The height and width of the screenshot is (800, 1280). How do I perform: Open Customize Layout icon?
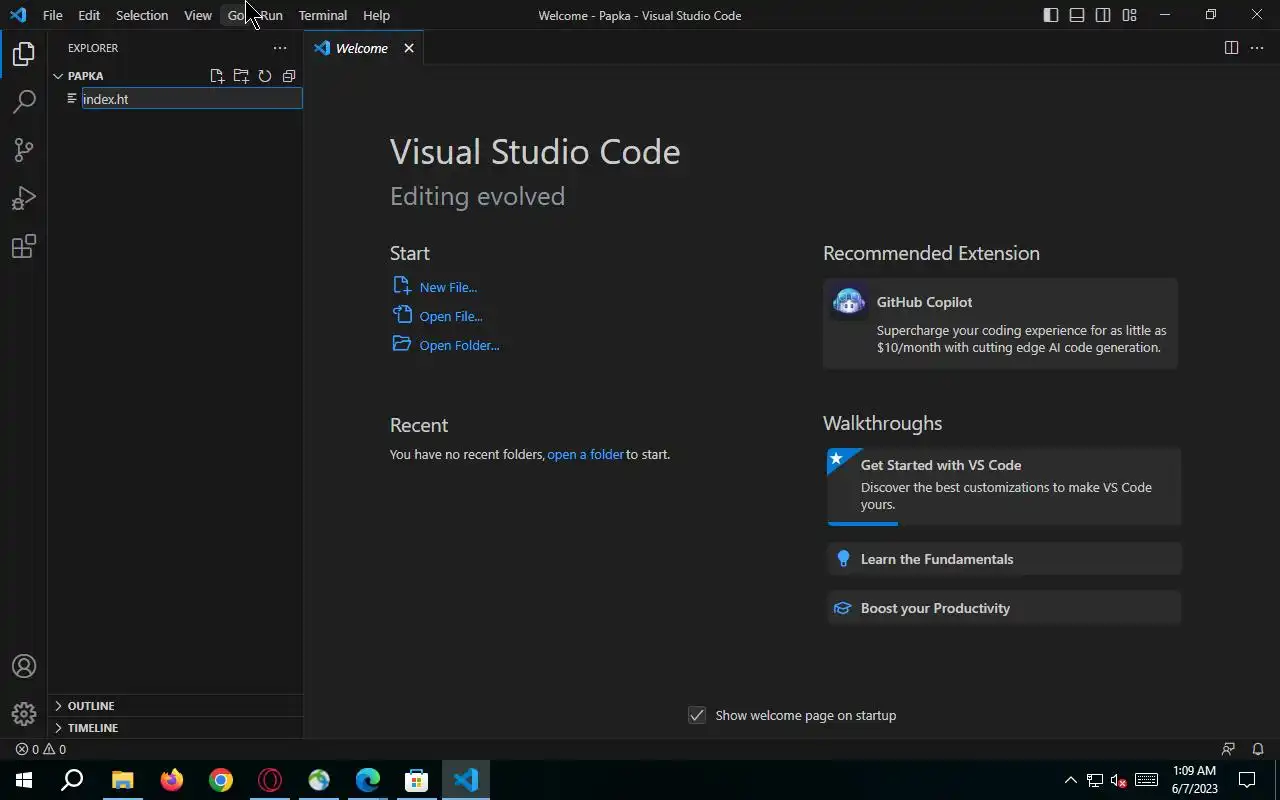[1129, 15]
